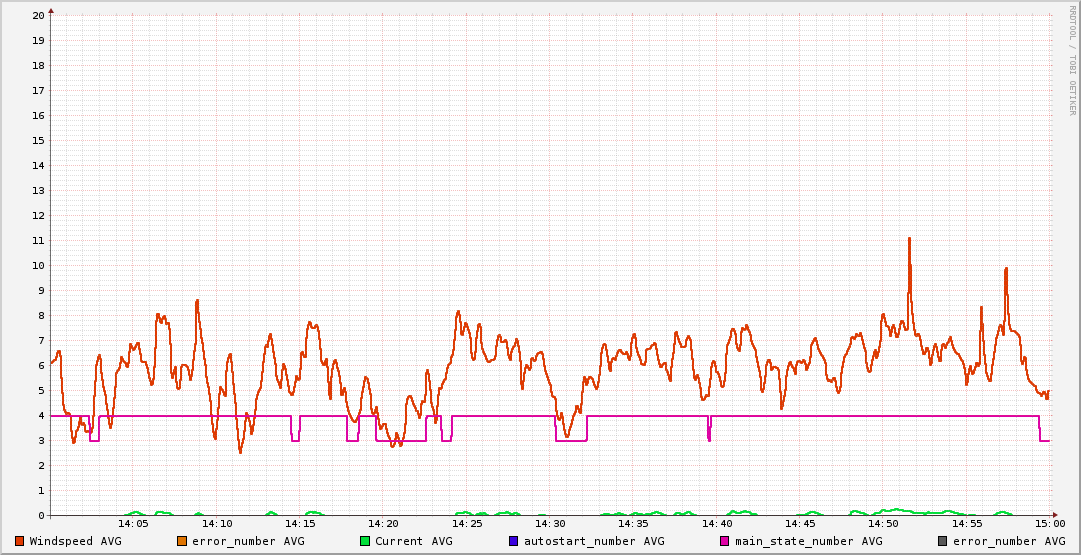Click the 14:40 time axis label

click(718, 524)
